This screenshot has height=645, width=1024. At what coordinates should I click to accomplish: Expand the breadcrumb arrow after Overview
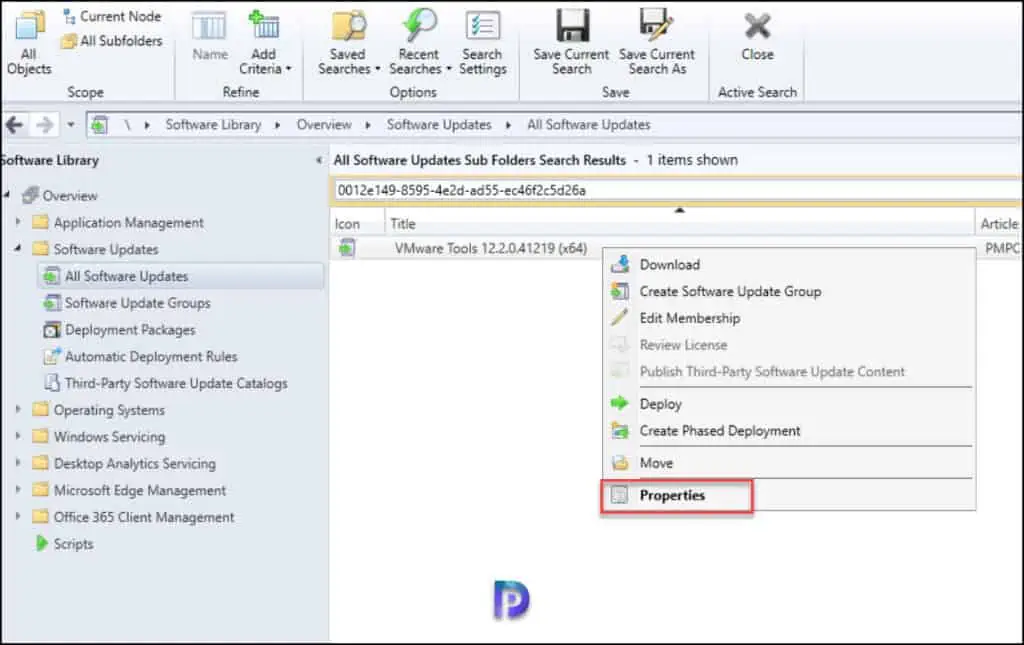368,125
